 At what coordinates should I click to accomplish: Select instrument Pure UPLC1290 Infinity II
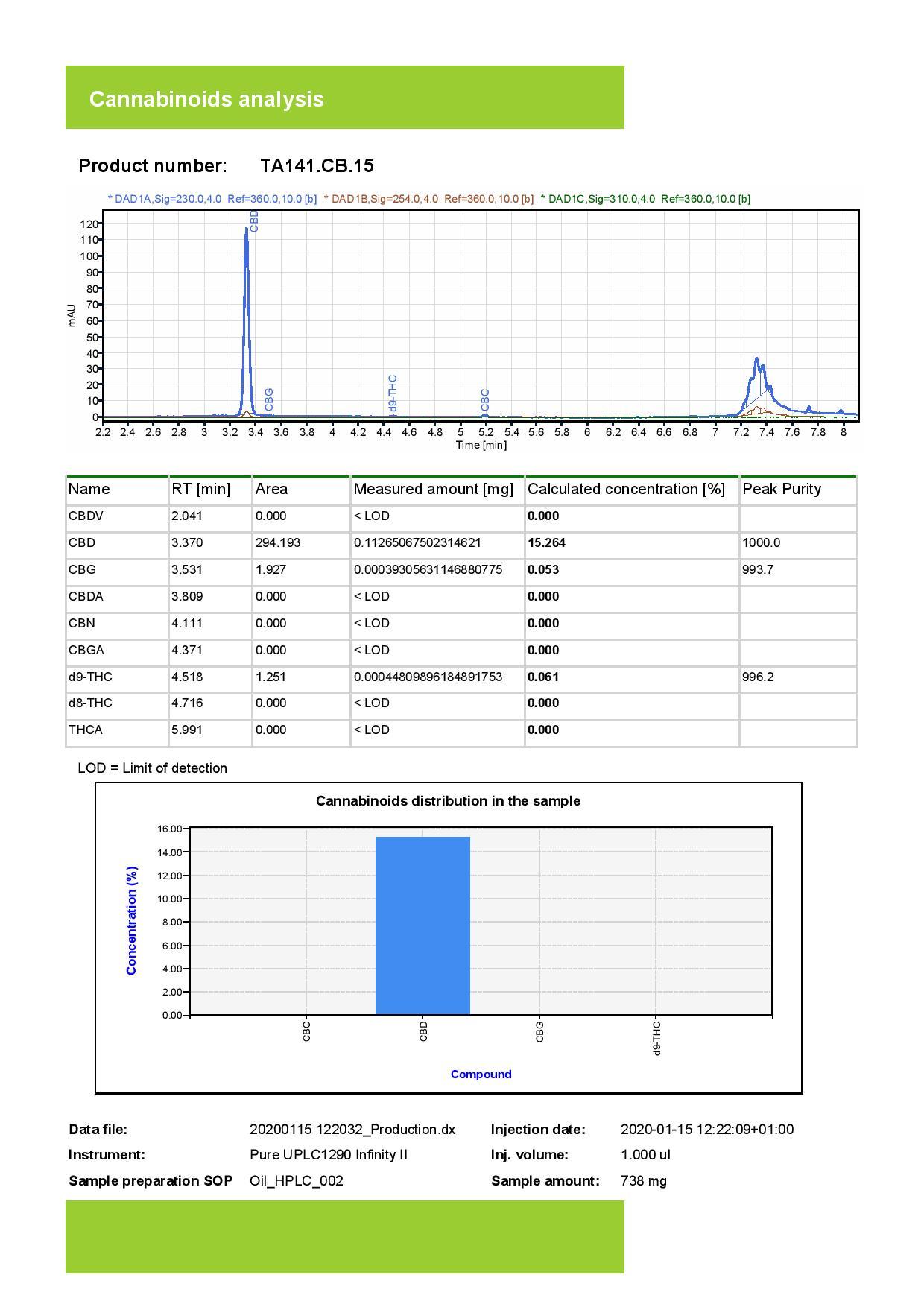click(x=329, y=1155)
